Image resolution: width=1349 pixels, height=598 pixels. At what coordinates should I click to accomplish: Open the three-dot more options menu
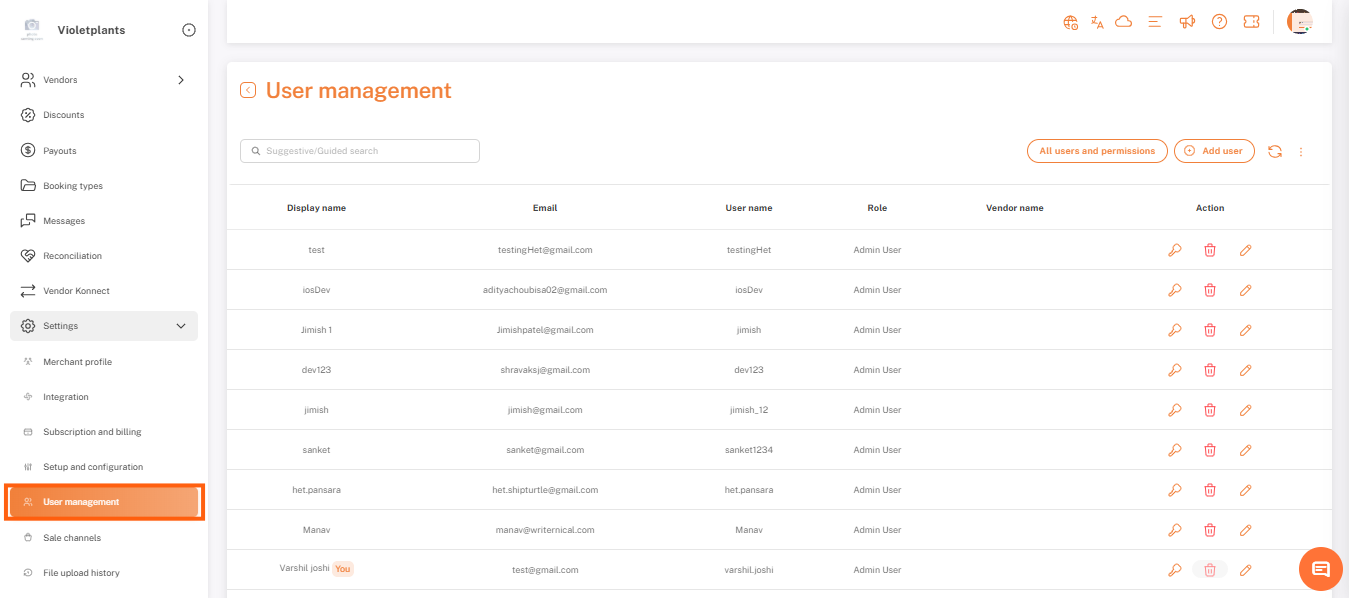[1301, 152]
